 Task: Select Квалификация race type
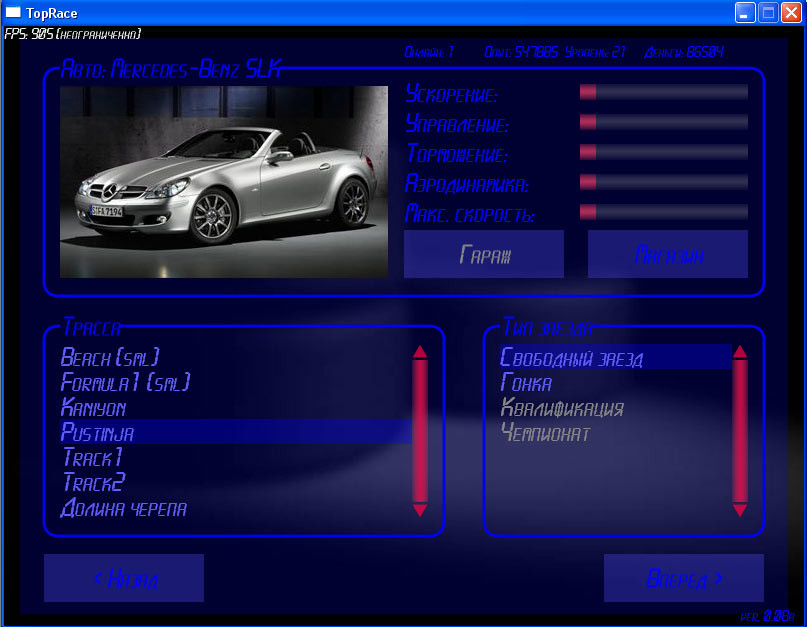tap(616, 408)
